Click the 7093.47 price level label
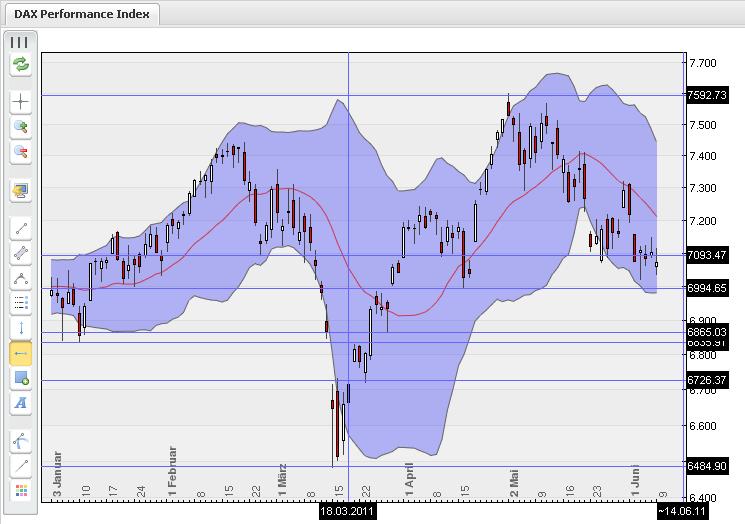The width and height of the screenshot is (745, 524). (x=707, y=255)
